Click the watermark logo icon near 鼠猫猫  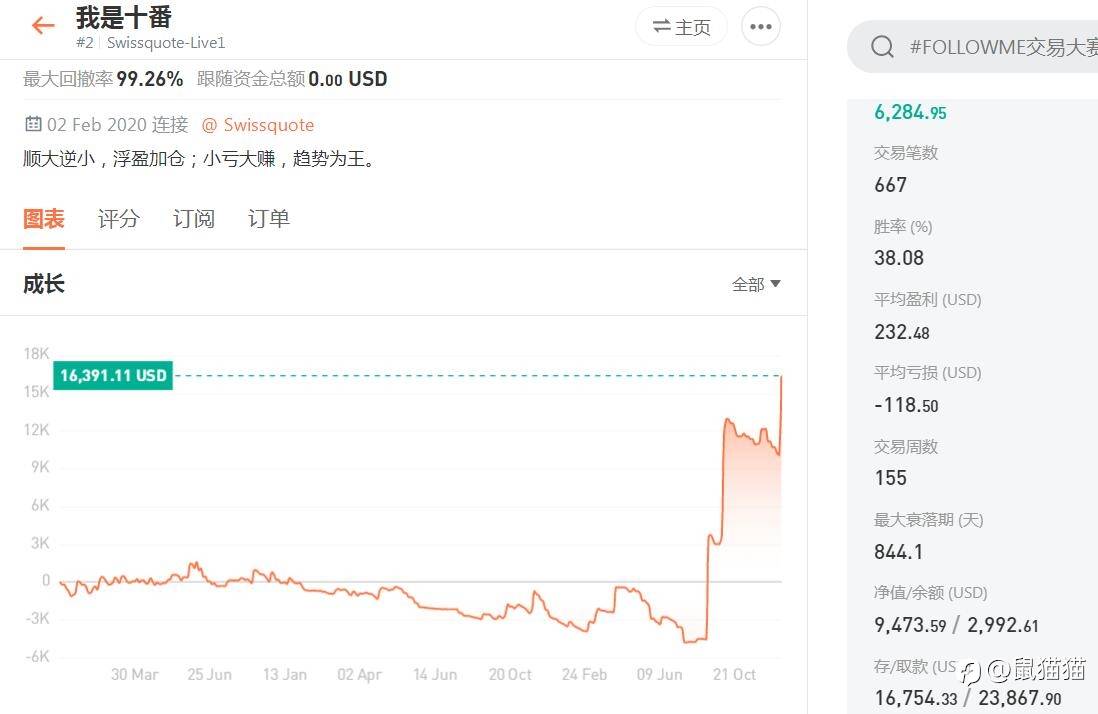coord(970,672)
